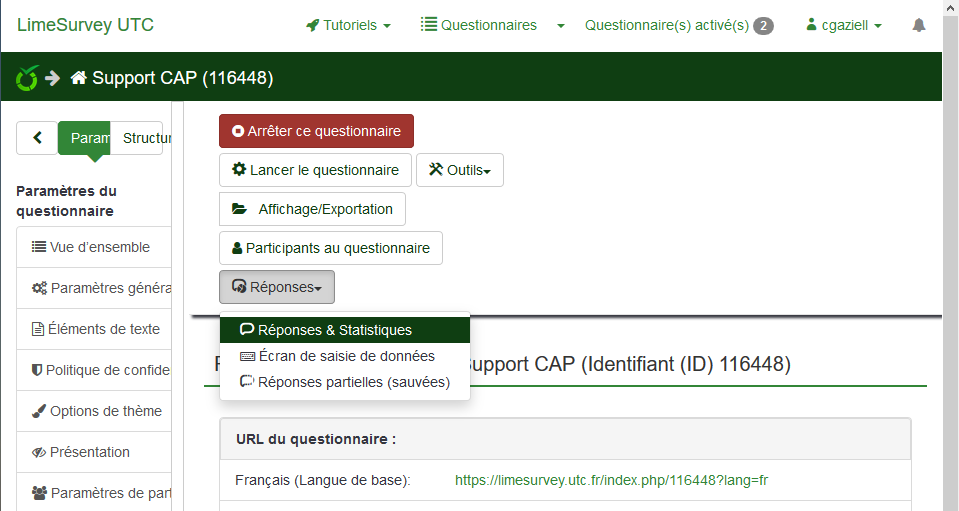Choose Écran de saisie de données
The image size is (959, 511).
344,356
